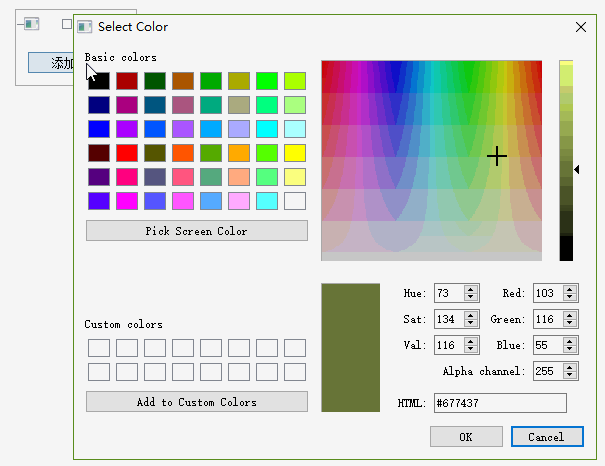The image size is (605, 466).
Task: Select the black basic color swatch
Action: point(99,80)
